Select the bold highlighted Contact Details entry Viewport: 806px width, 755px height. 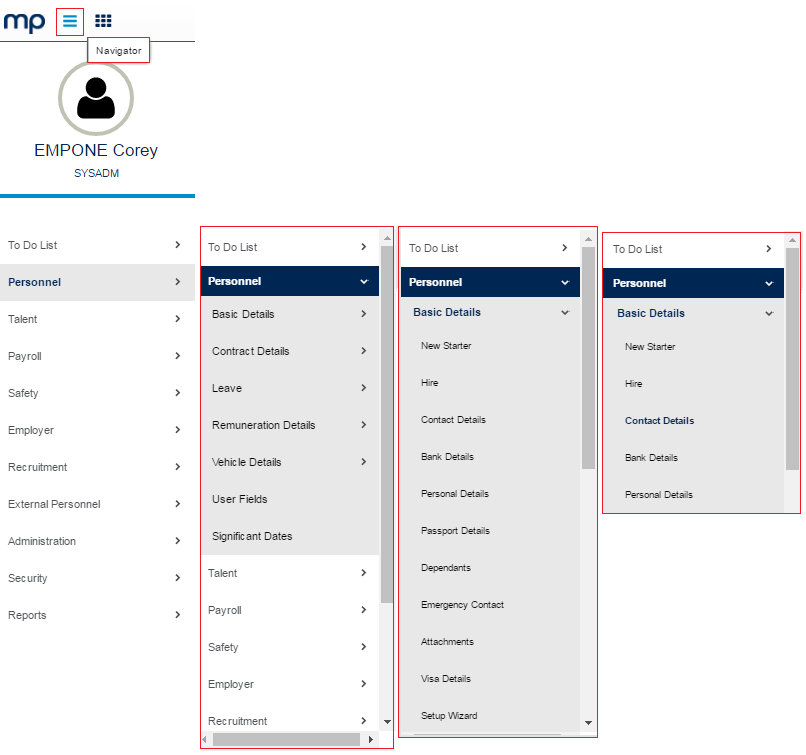[659, 421]
